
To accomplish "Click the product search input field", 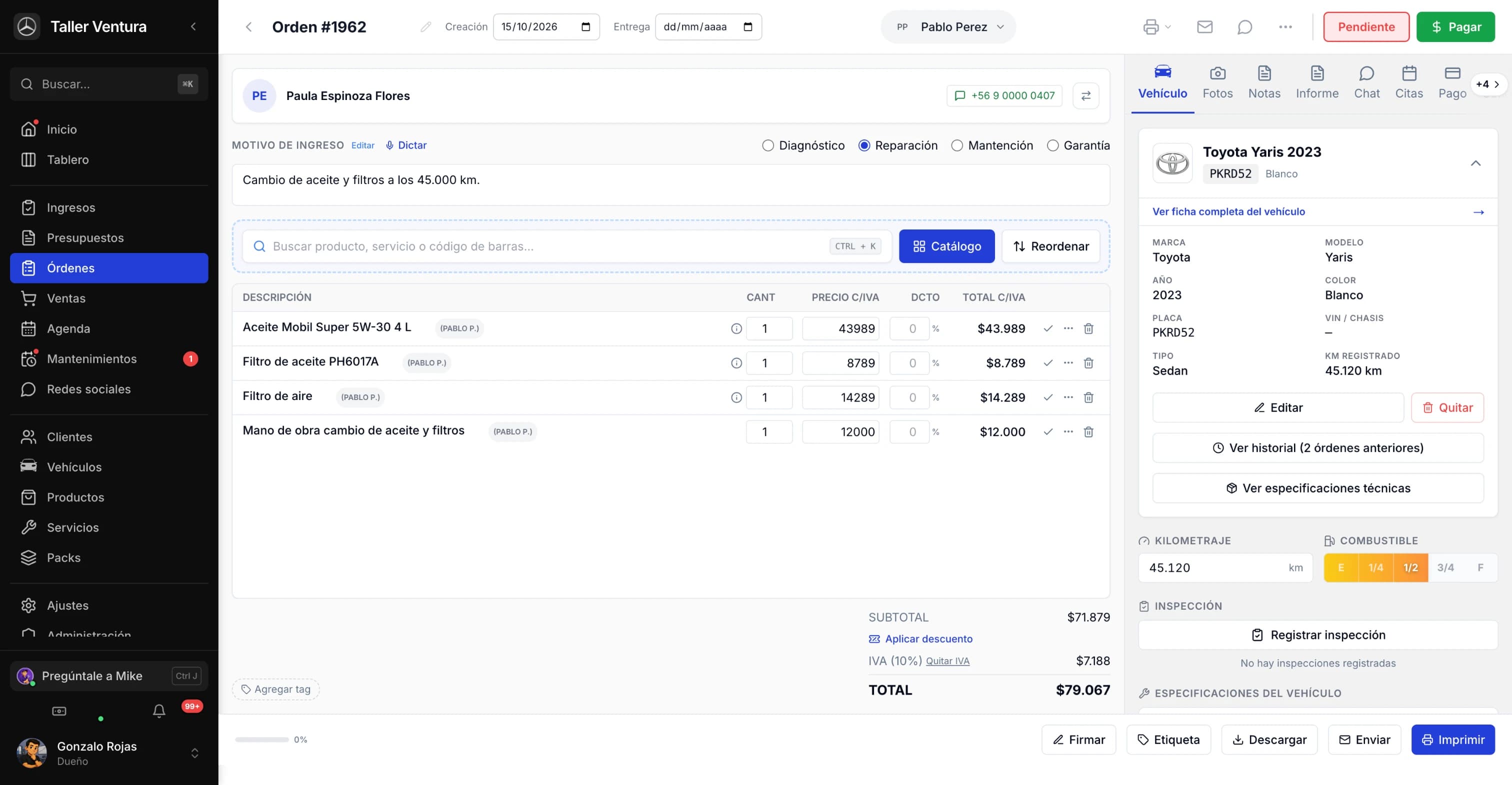I will pyautogui.click(x=567, y=246).
